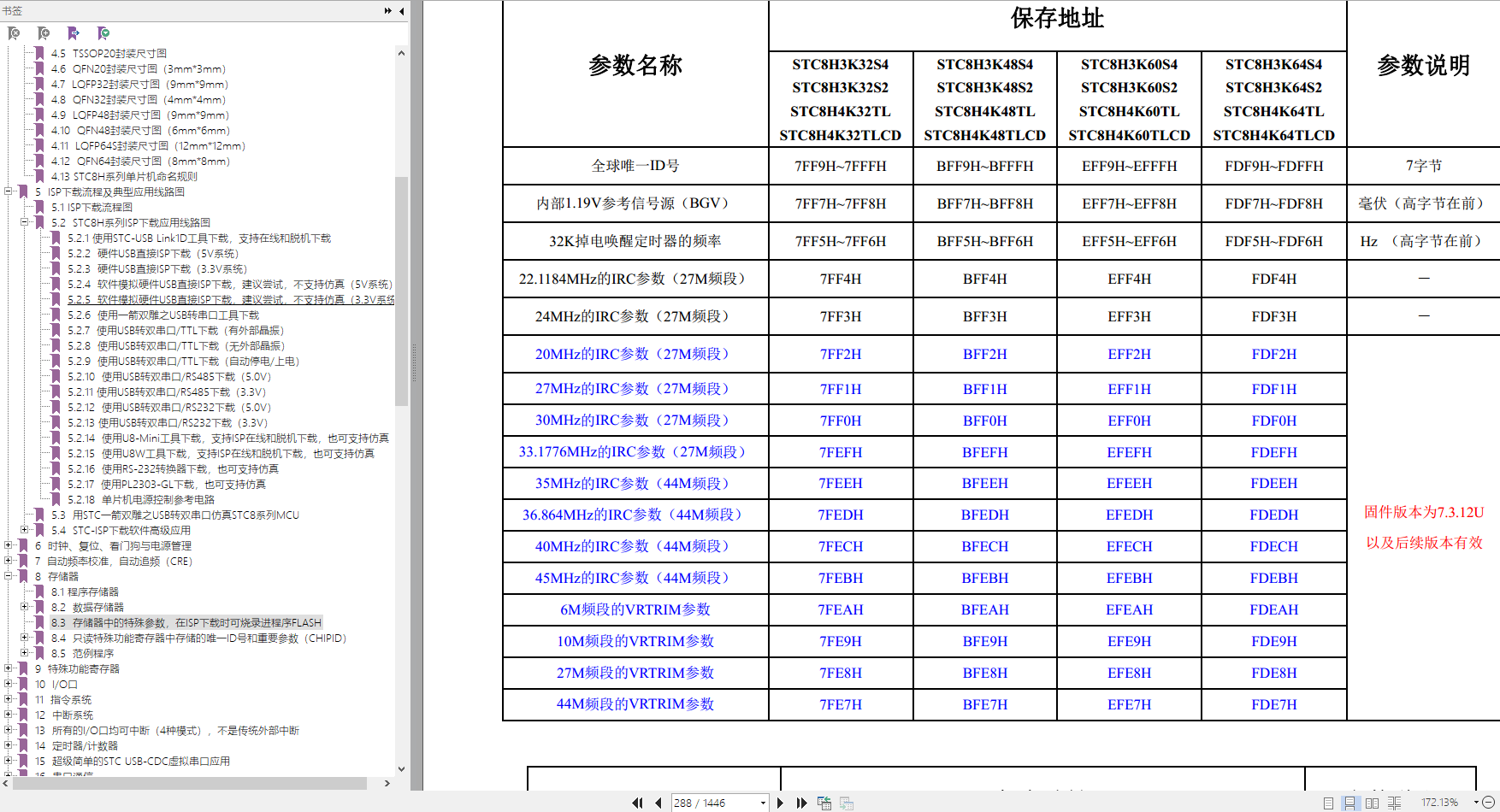Expand chapter 6 时钟、复位、看门狗与电源管理
The width and height of the screenshot is (1500, 812).
click(x=9, y=545)
